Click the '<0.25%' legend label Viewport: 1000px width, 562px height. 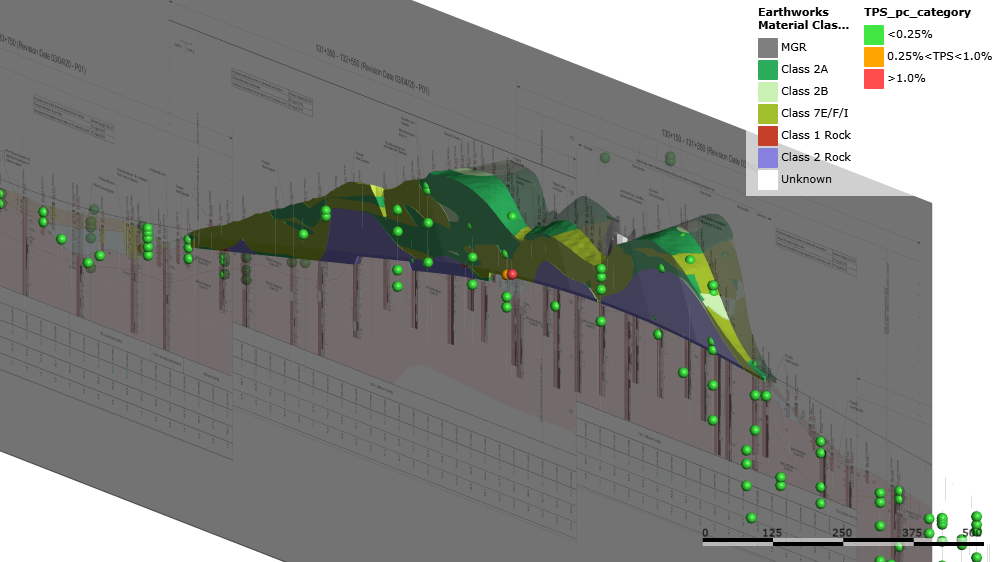909,34
